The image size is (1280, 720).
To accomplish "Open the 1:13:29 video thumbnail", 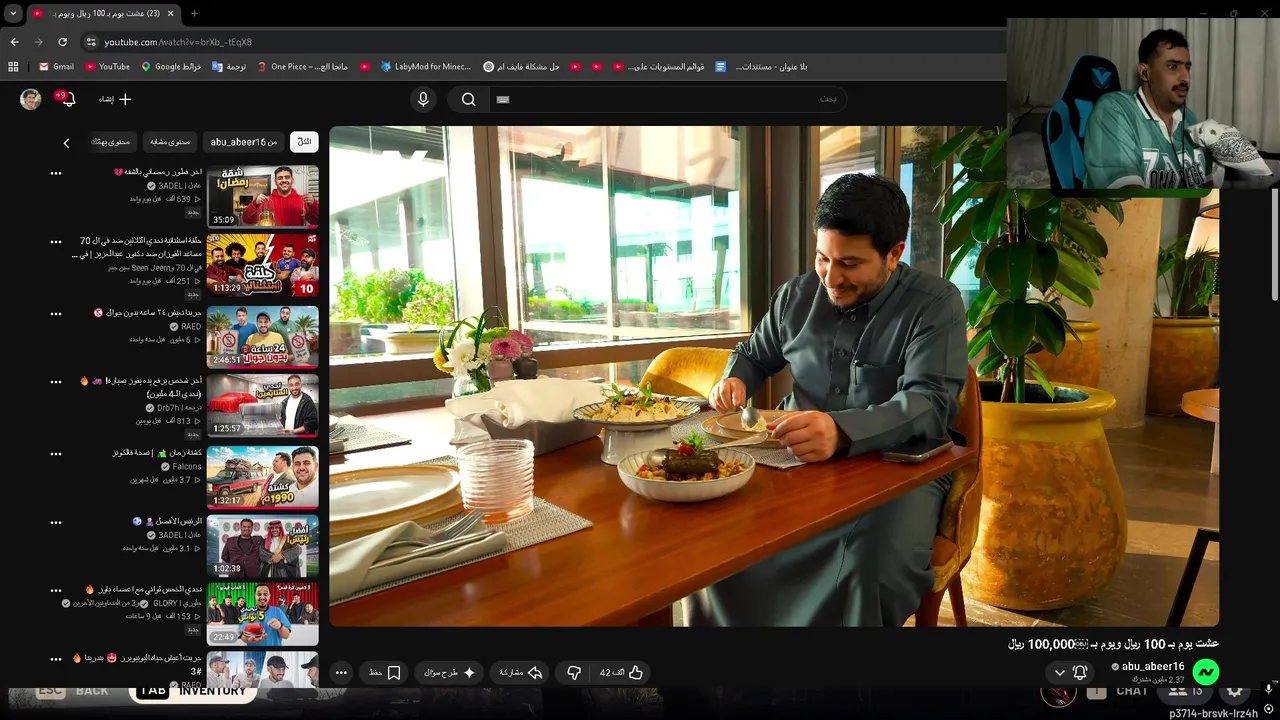I will (x=263, y=265).
